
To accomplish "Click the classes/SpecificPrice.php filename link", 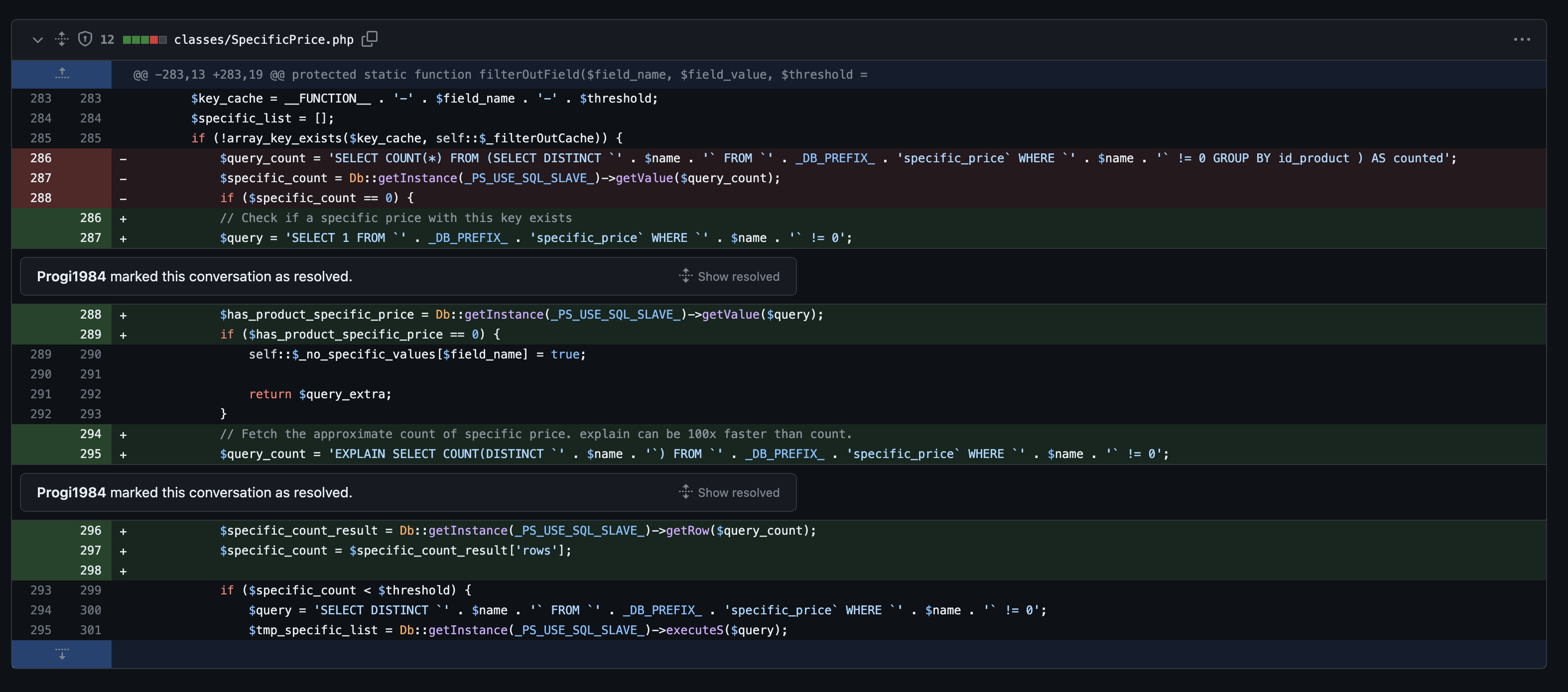I will coord(263,39).
